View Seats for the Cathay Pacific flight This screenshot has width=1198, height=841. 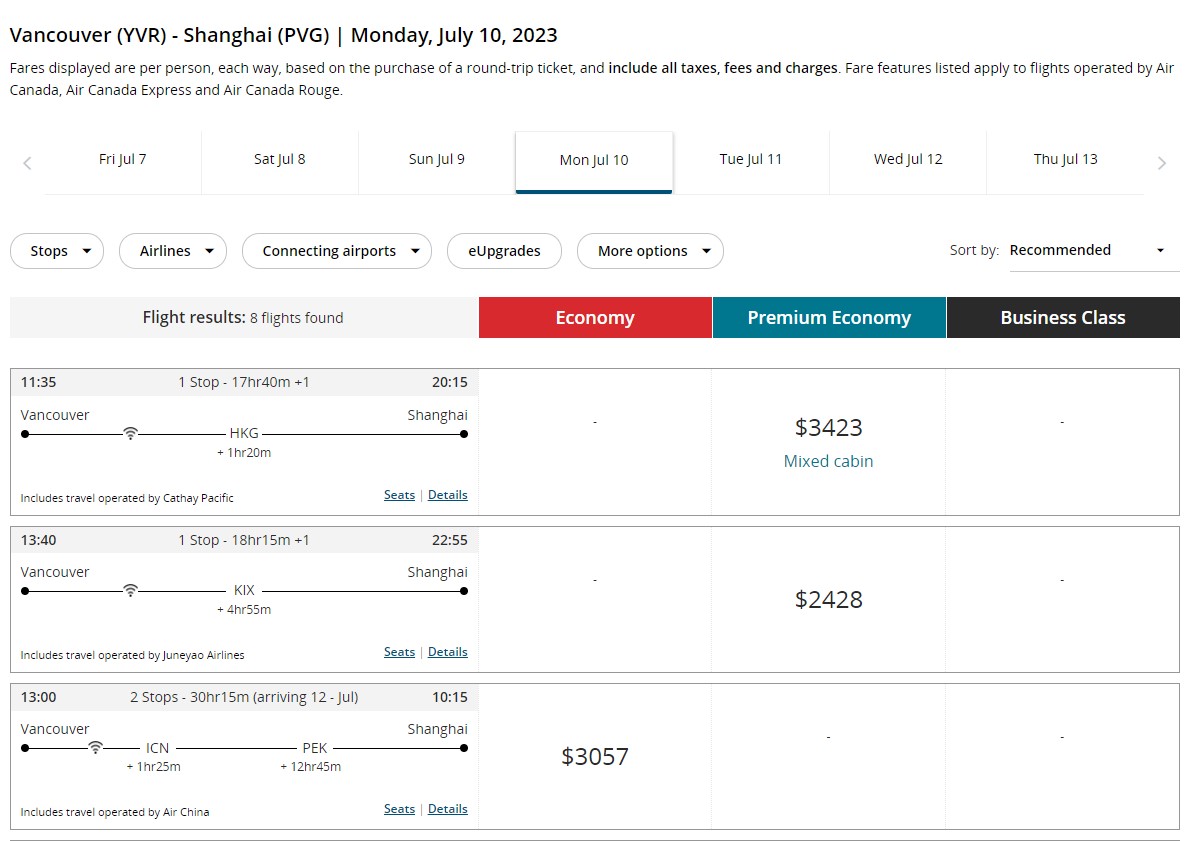399,495
